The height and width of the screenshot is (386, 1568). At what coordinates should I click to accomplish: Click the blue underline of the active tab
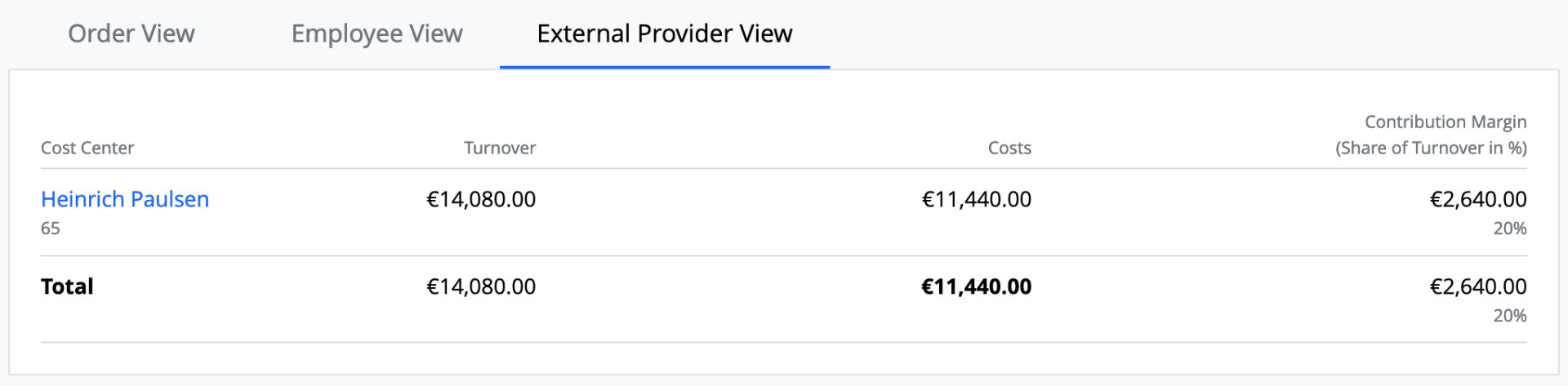pos(664,67)
